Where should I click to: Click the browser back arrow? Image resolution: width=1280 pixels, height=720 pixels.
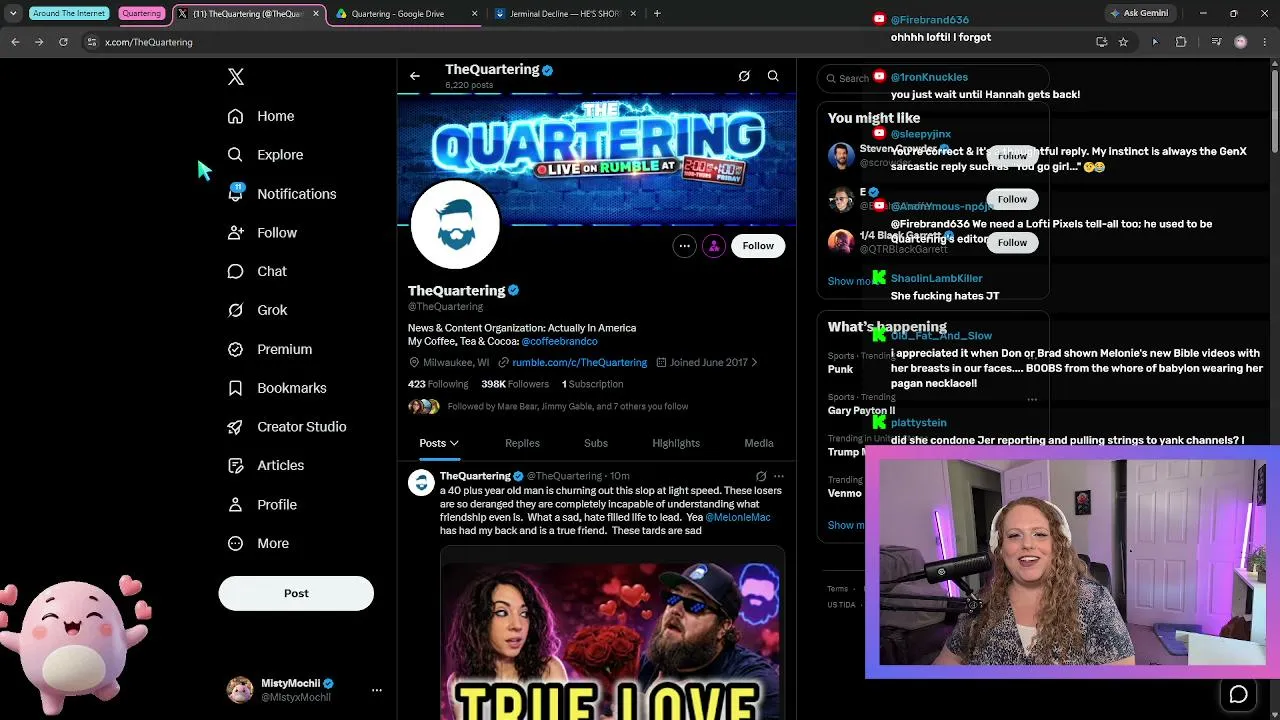[x=15, y=42]
